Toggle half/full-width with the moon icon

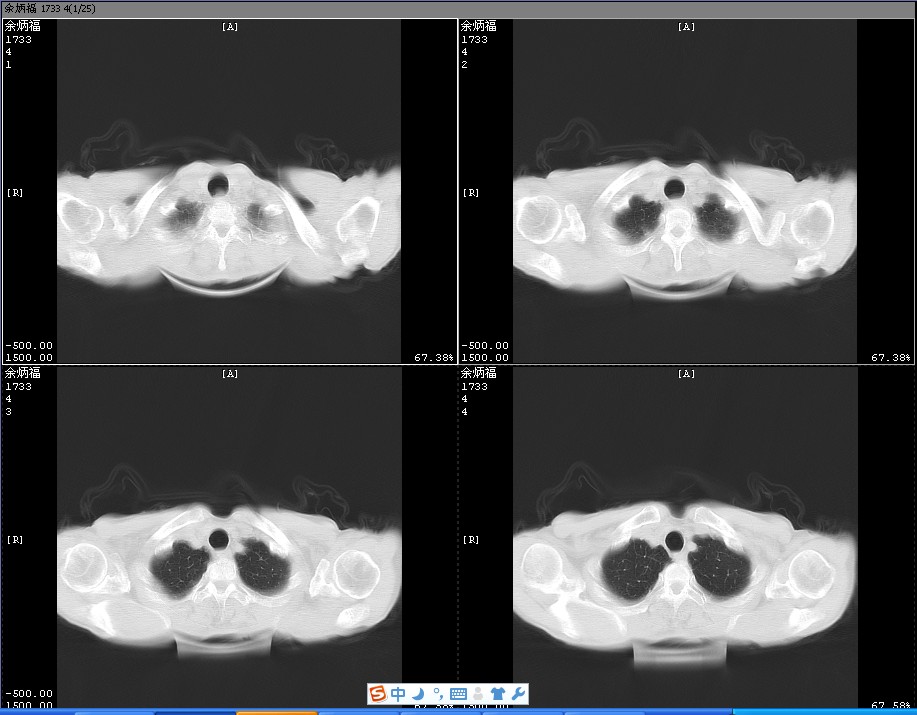click(x=418, y=694)
